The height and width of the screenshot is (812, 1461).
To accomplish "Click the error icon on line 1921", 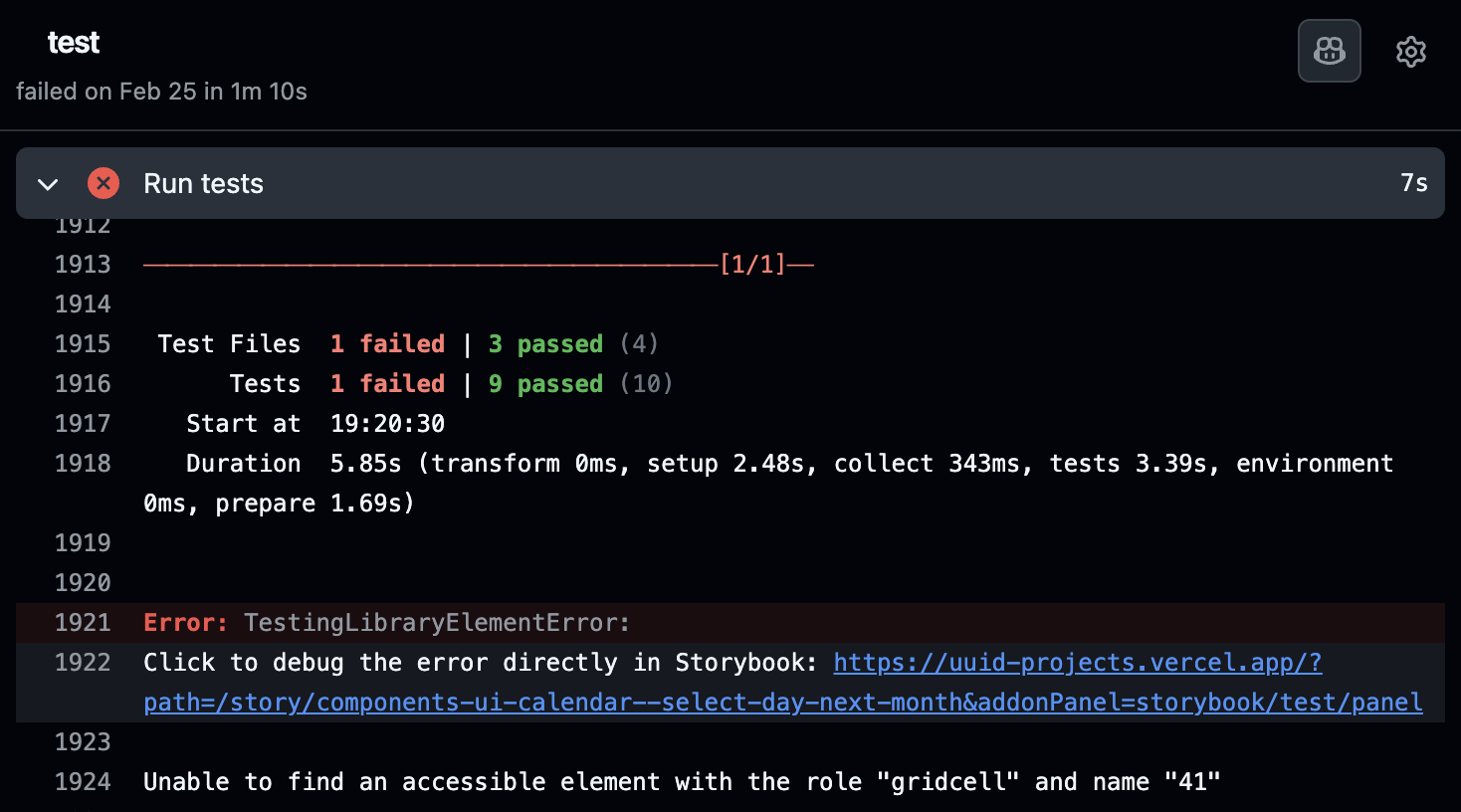I will [x=184, y=622].
